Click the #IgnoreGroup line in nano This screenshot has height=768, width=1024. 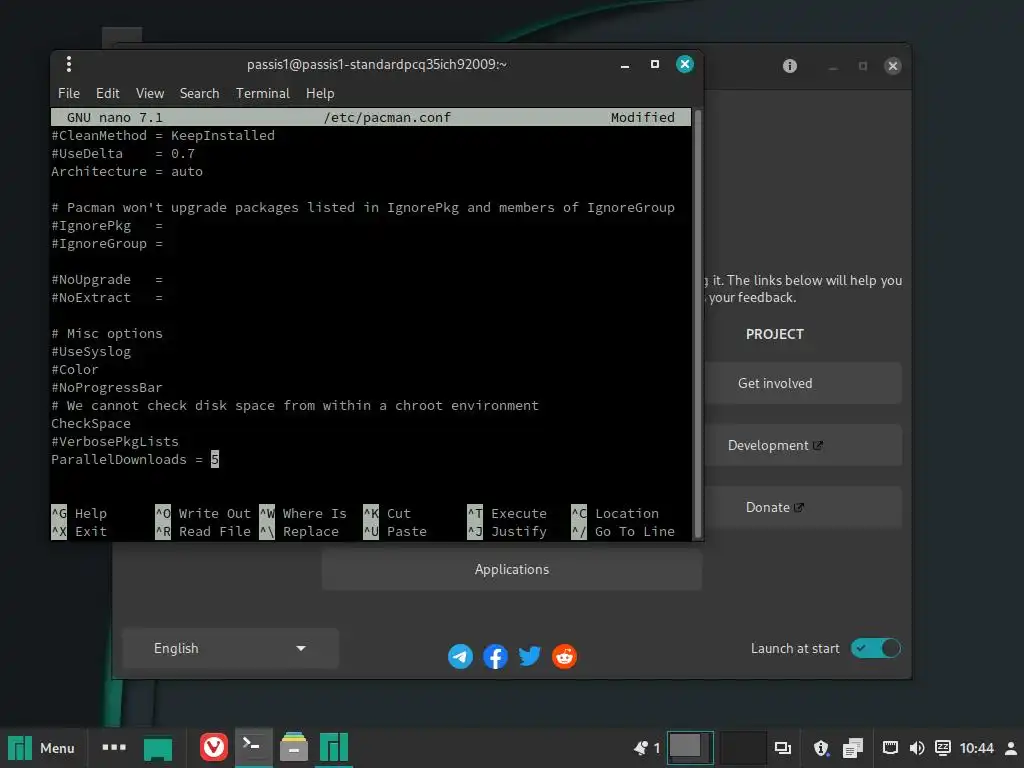tap(107, 244)
